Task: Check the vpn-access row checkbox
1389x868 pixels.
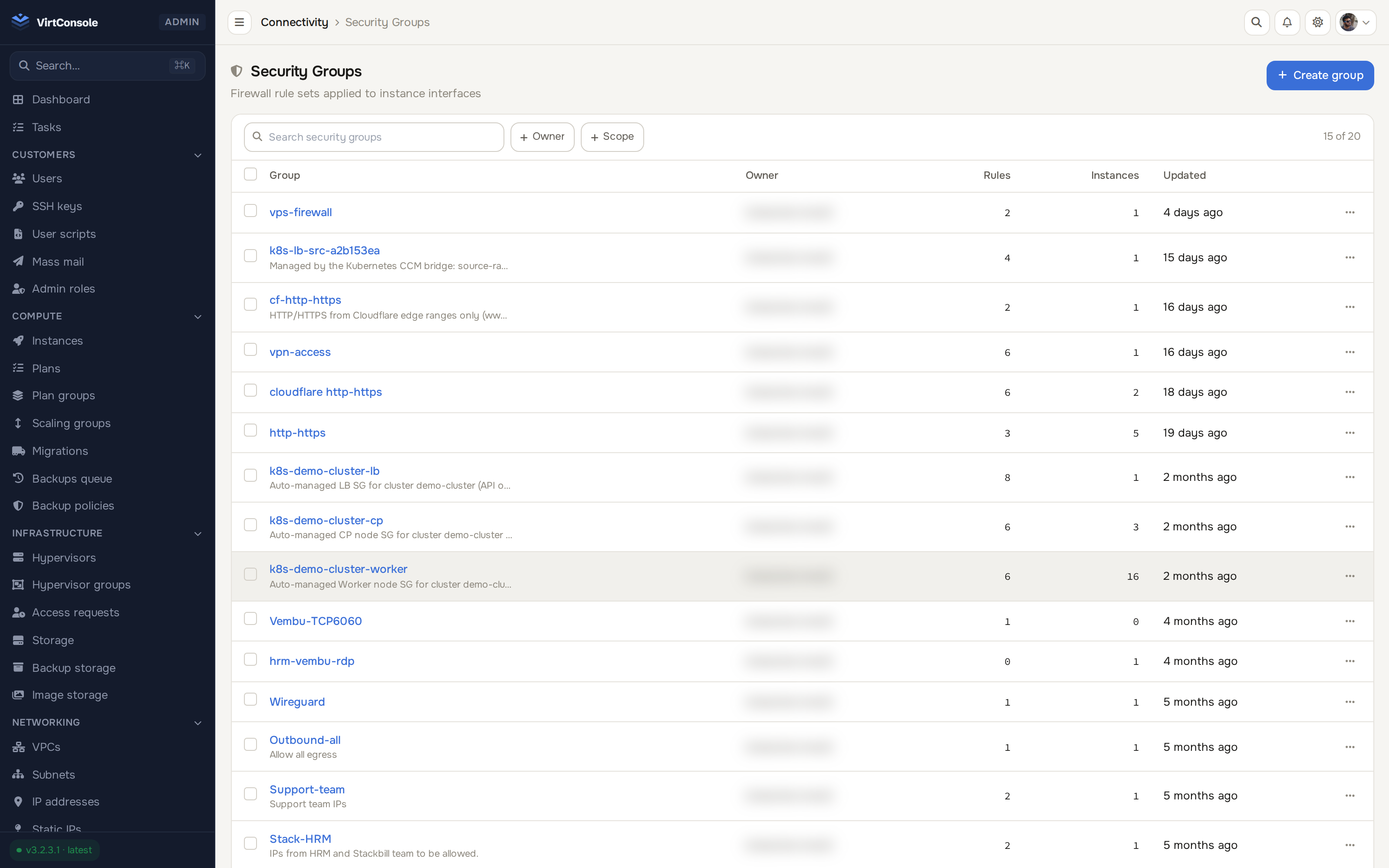Action: pyautogui.click(x=250, y=350)
